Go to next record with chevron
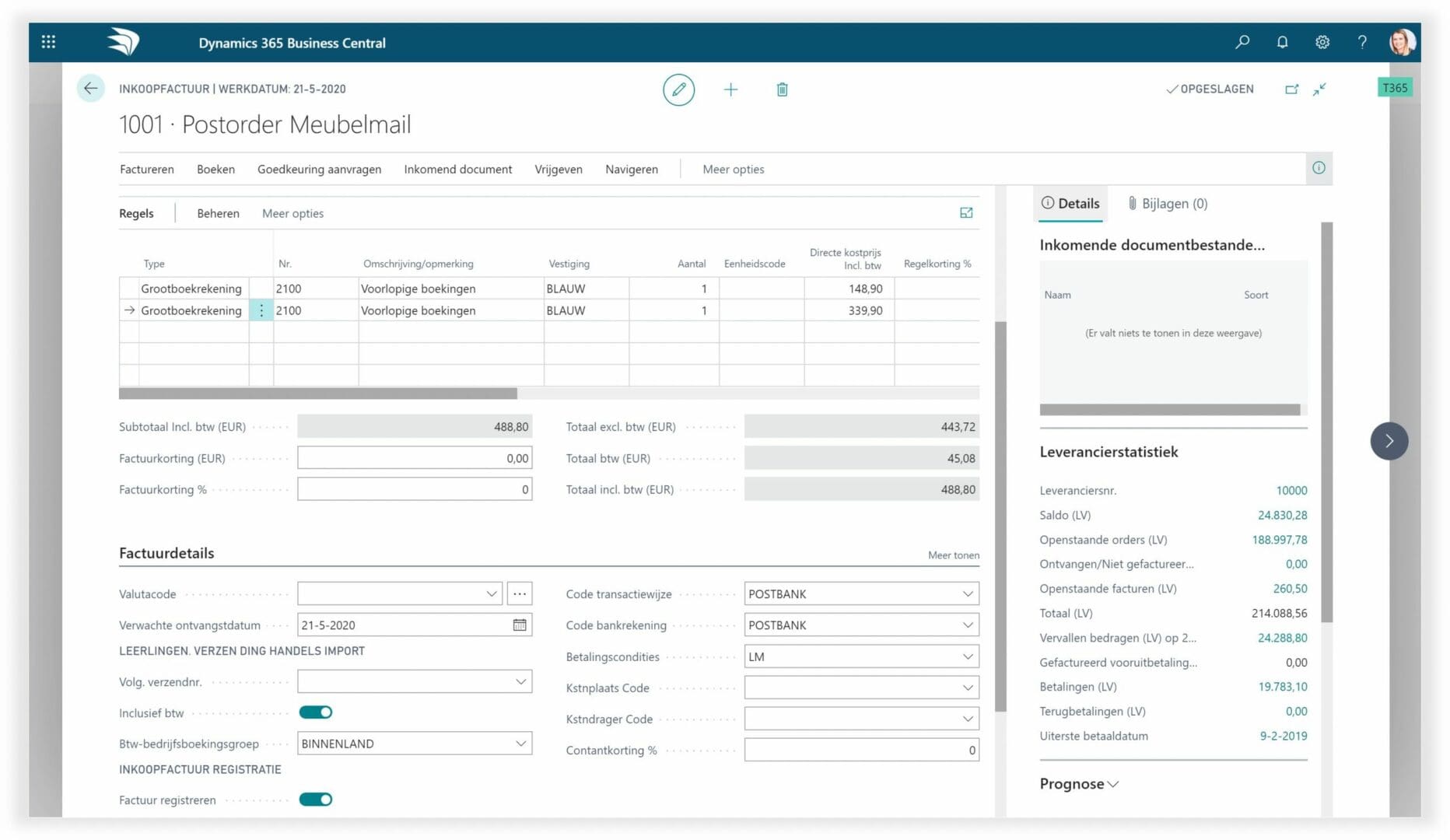Screen dimensions: 1450x840 tap(1389, 441)
